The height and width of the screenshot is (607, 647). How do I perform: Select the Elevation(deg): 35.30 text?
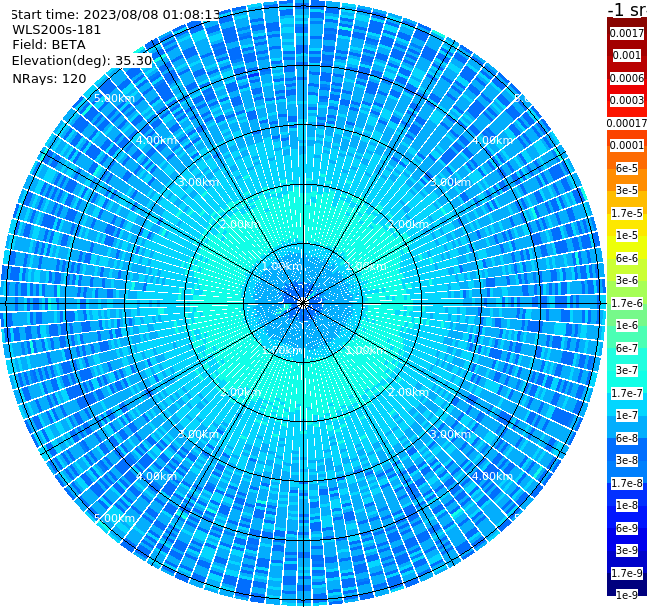coord(82,61)
